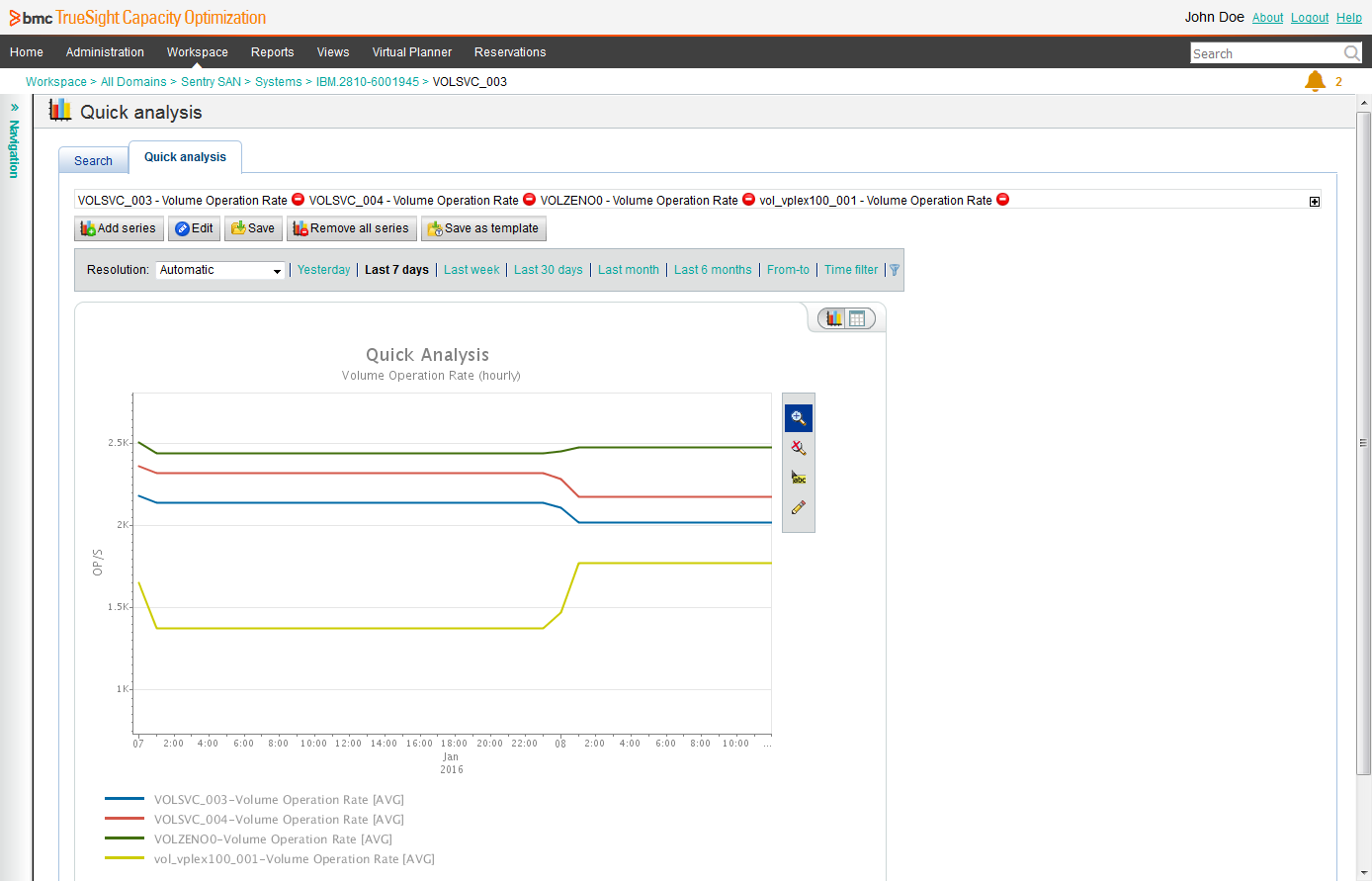Click the Sentry SAN breadcrumb link
The image size is (1372, 881).
211,82
